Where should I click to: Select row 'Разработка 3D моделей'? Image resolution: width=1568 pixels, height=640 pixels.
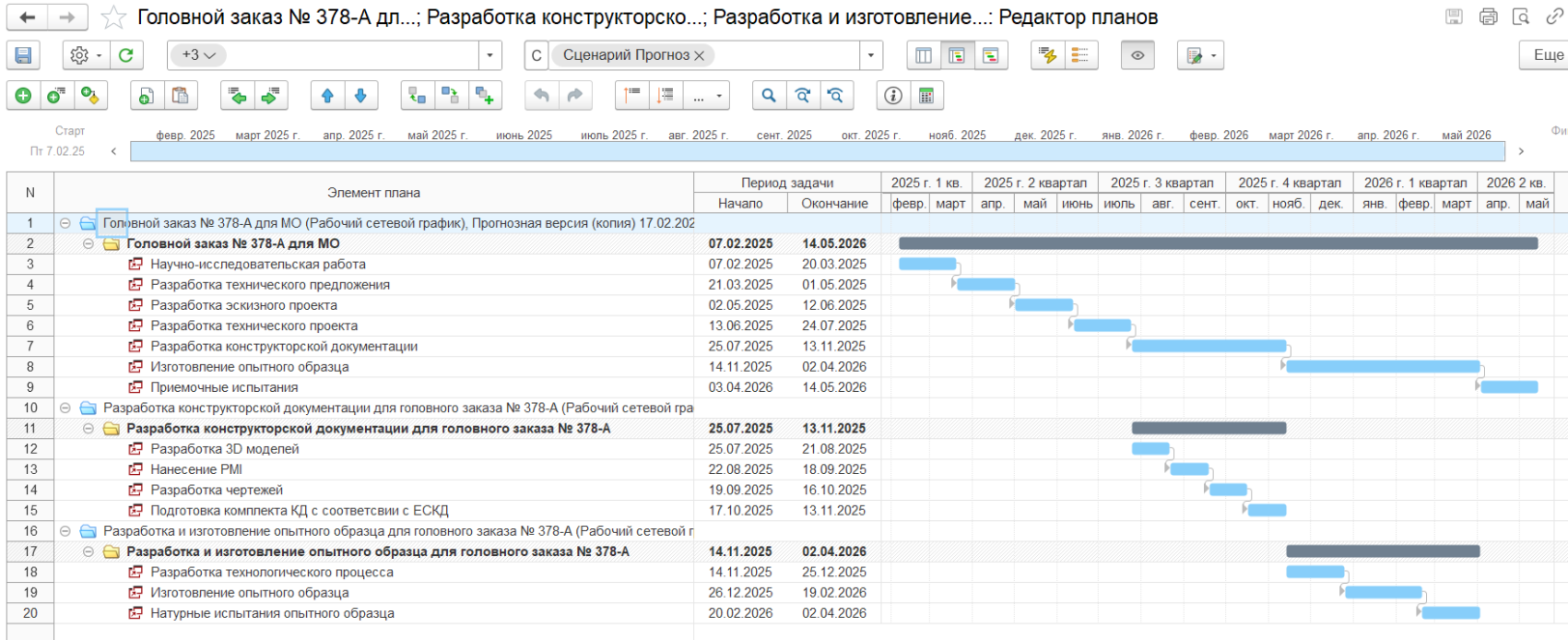click(225, 449)
